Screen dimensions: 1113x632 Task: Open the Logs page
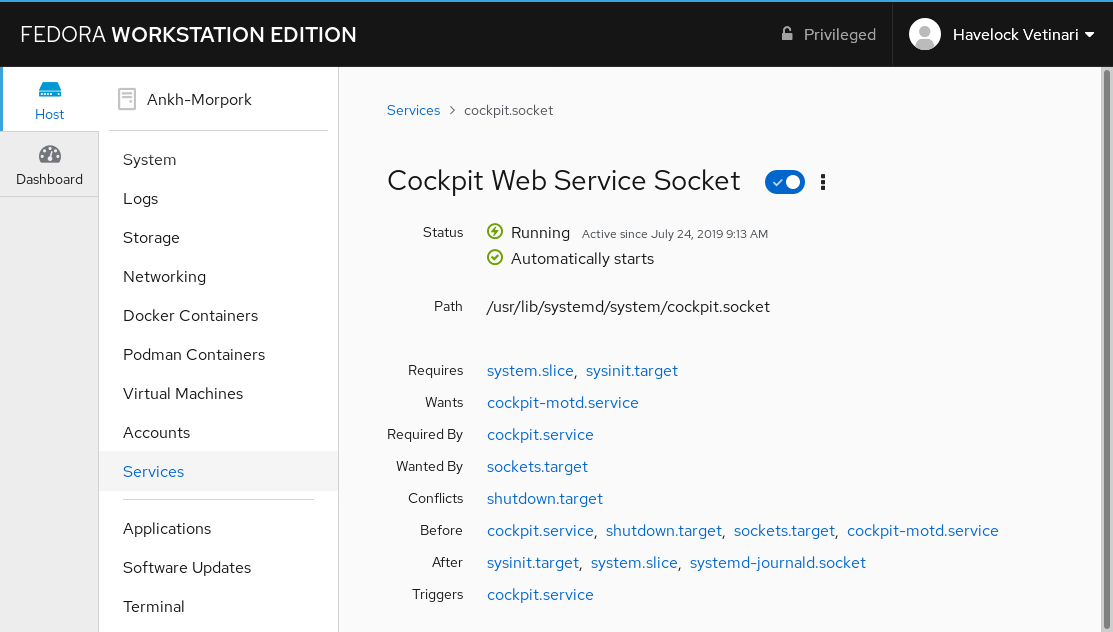click(x=141, y=199)
